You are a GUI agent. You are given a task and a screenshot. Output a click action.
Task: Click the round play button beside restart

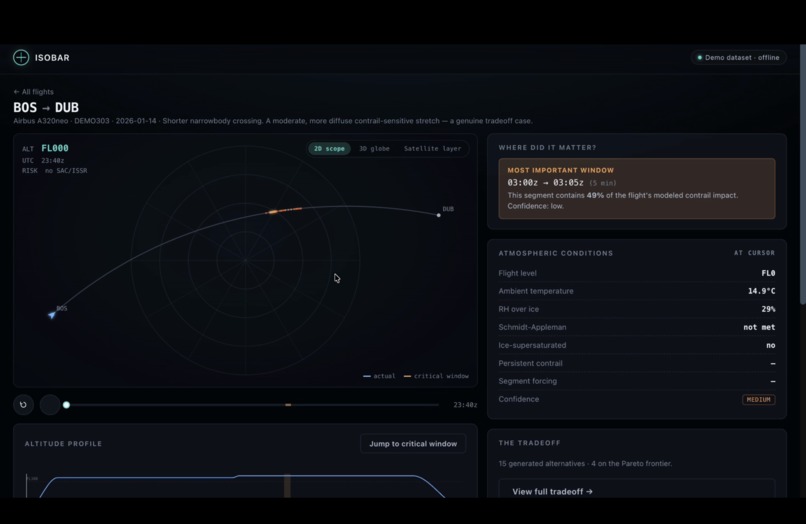(50, 405)
